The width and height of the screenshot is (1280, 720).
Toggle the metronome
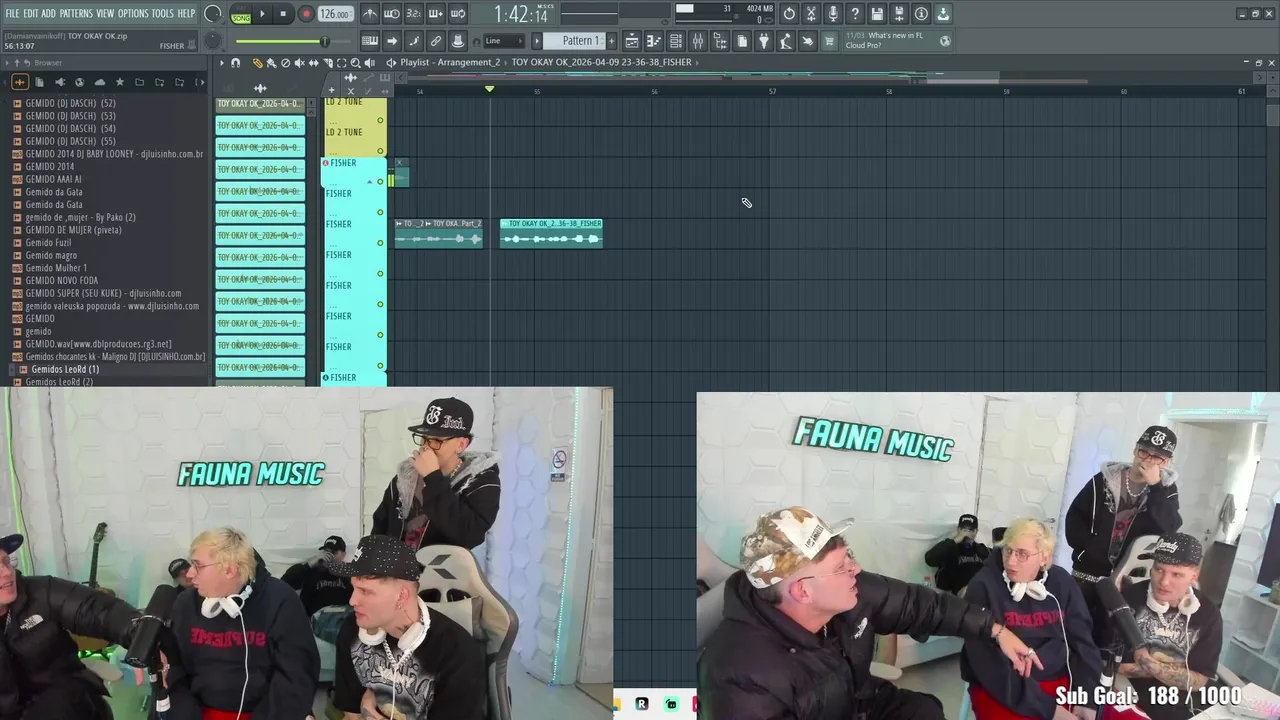coord(370,14)
